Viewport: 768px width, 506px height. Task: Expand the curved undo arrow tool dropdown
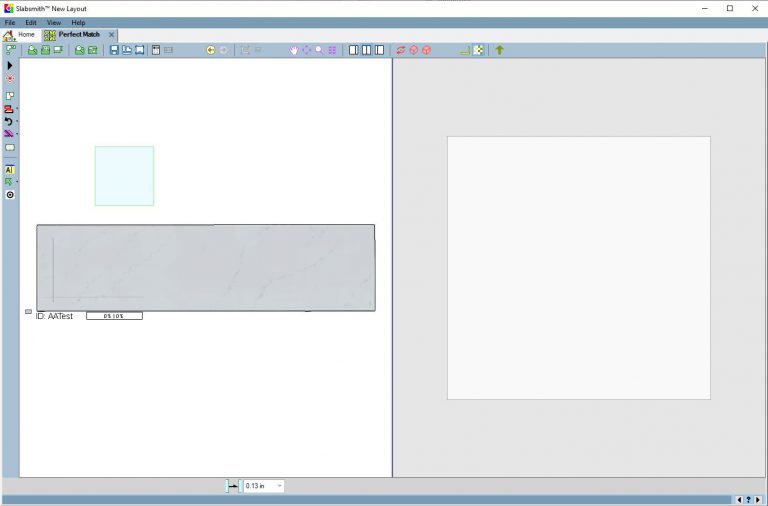[x=17, y=122]
